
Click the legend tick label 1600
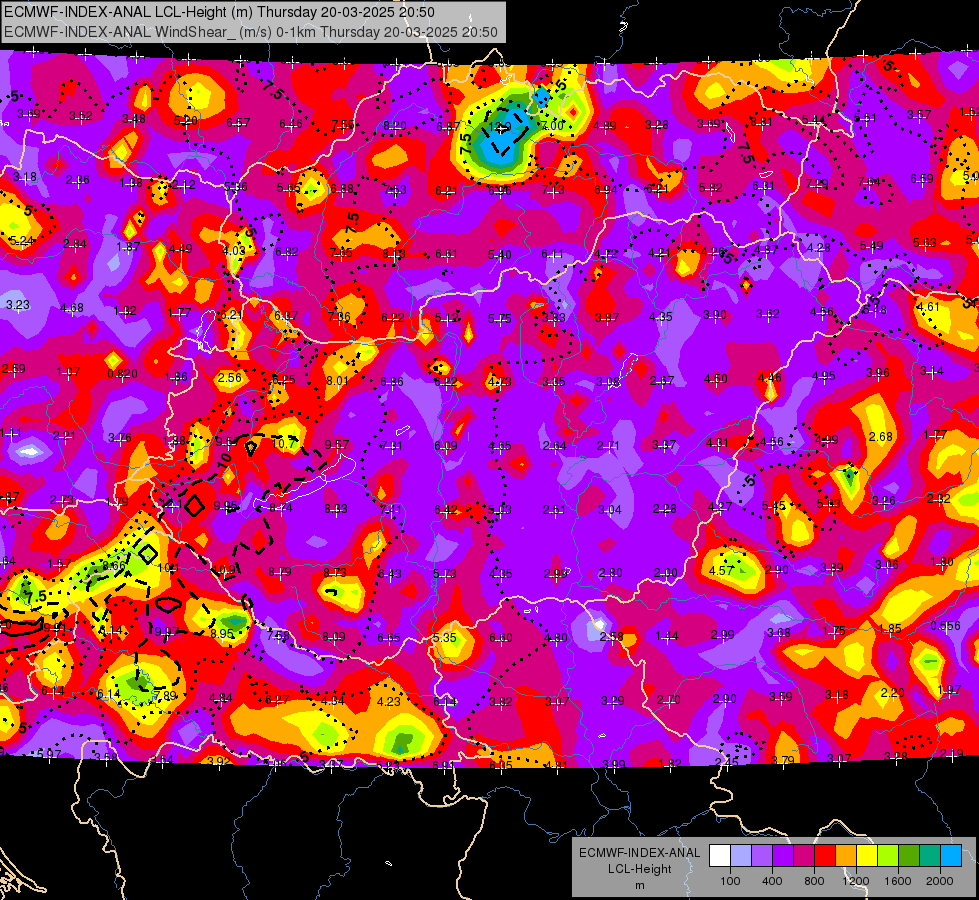pos(898,881)
